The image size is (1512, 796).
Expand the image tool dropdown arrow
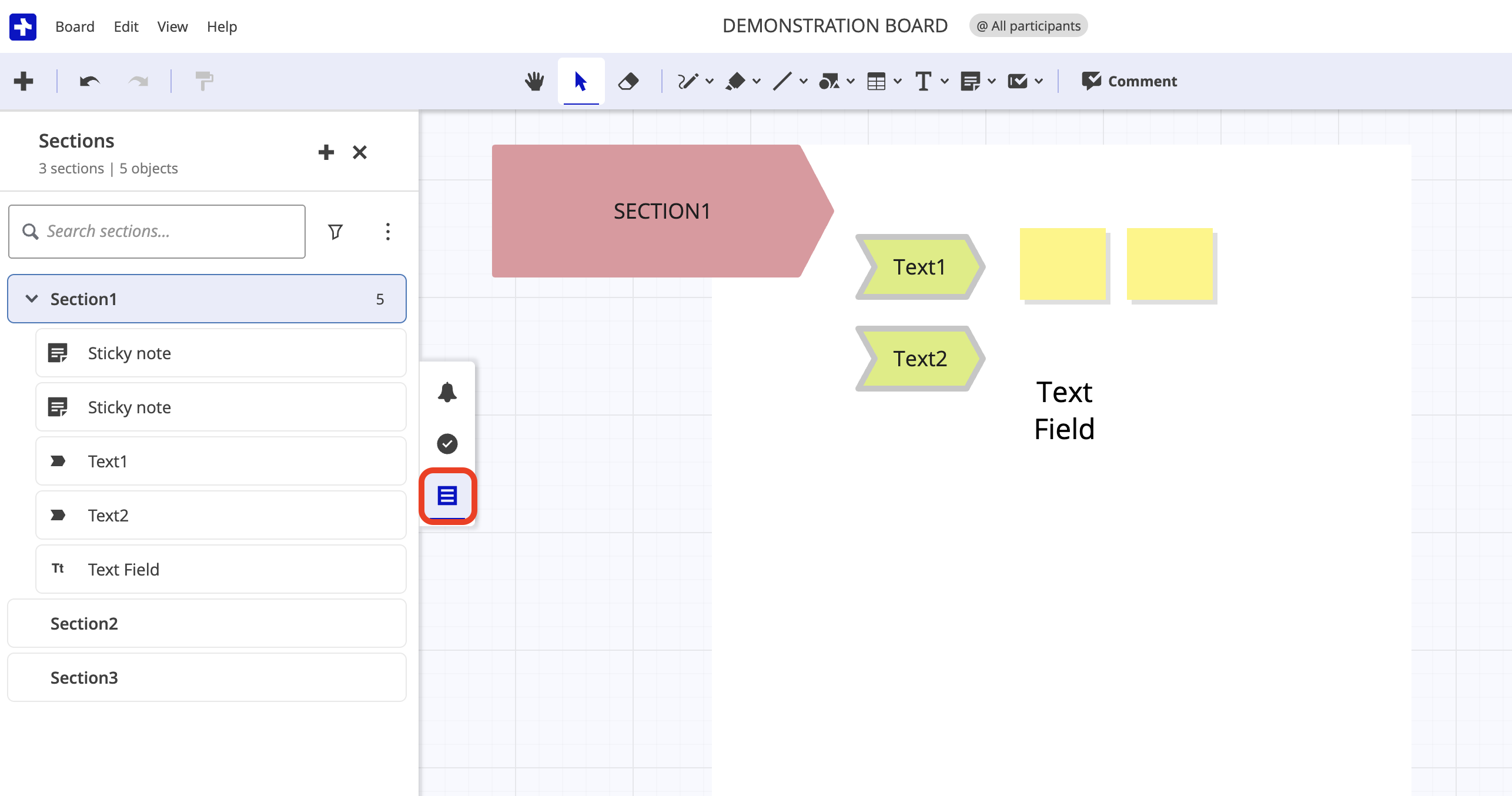click(x=1039, y=81)
